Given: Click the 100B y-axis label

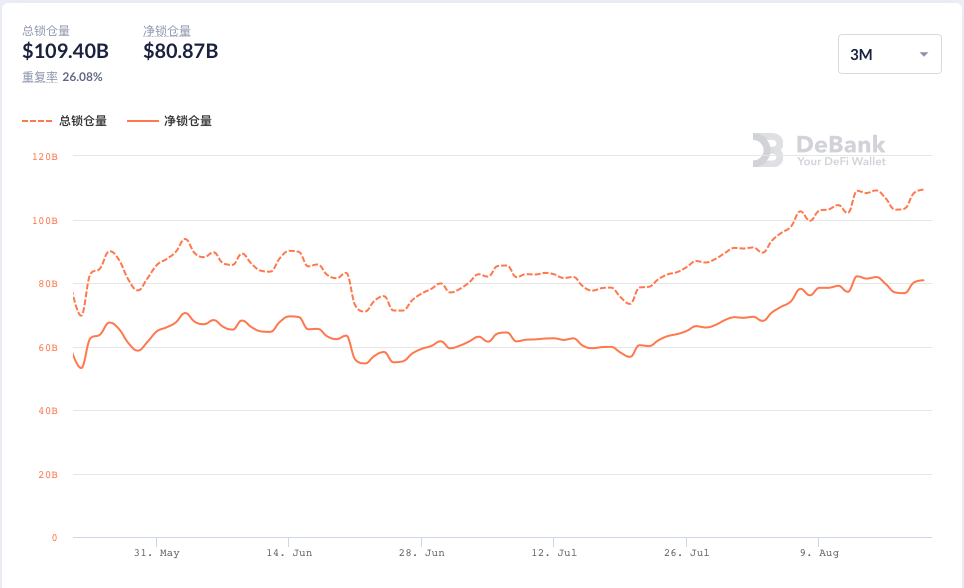Looking at the screenshot, I should tap(45, 221).
